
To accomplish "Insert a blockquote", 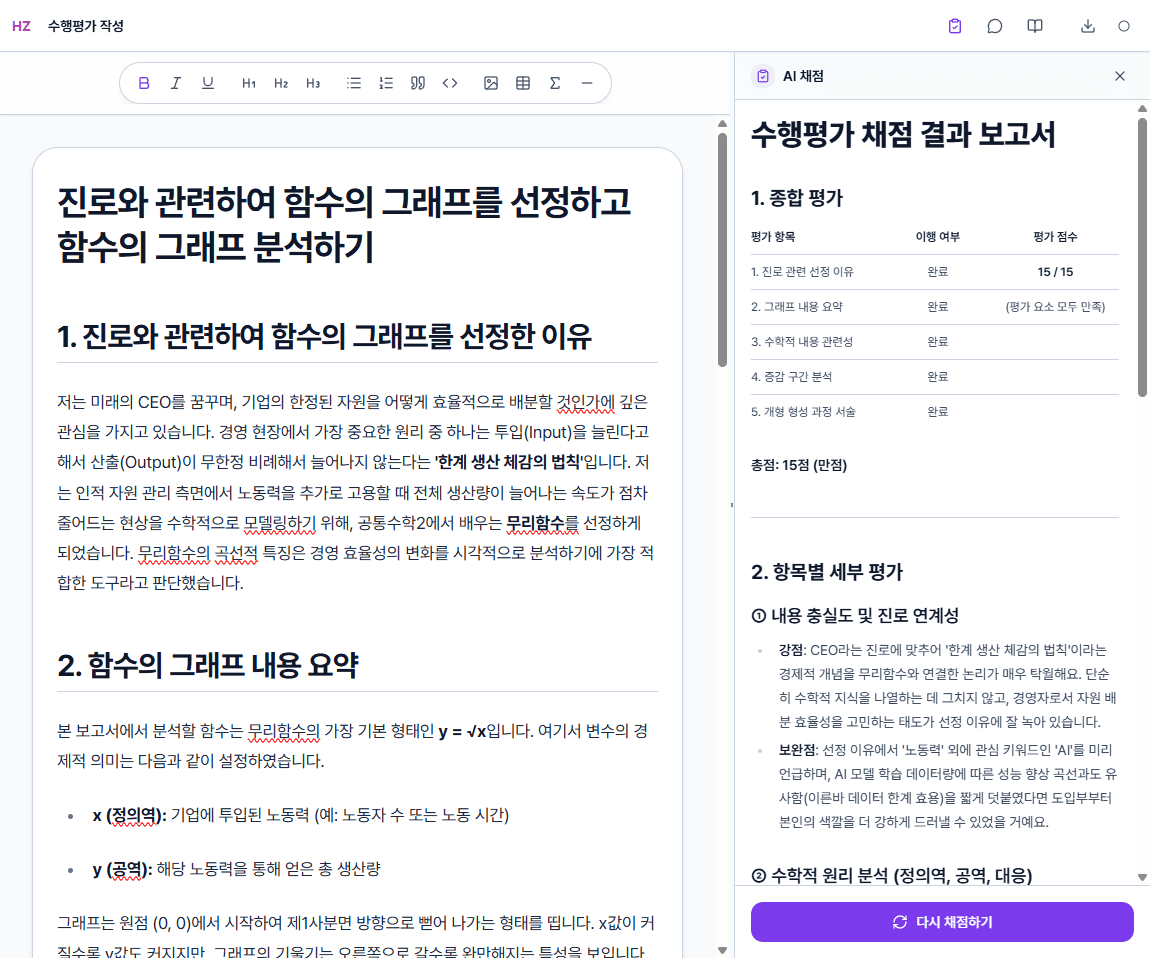I will tap(418, 83).
